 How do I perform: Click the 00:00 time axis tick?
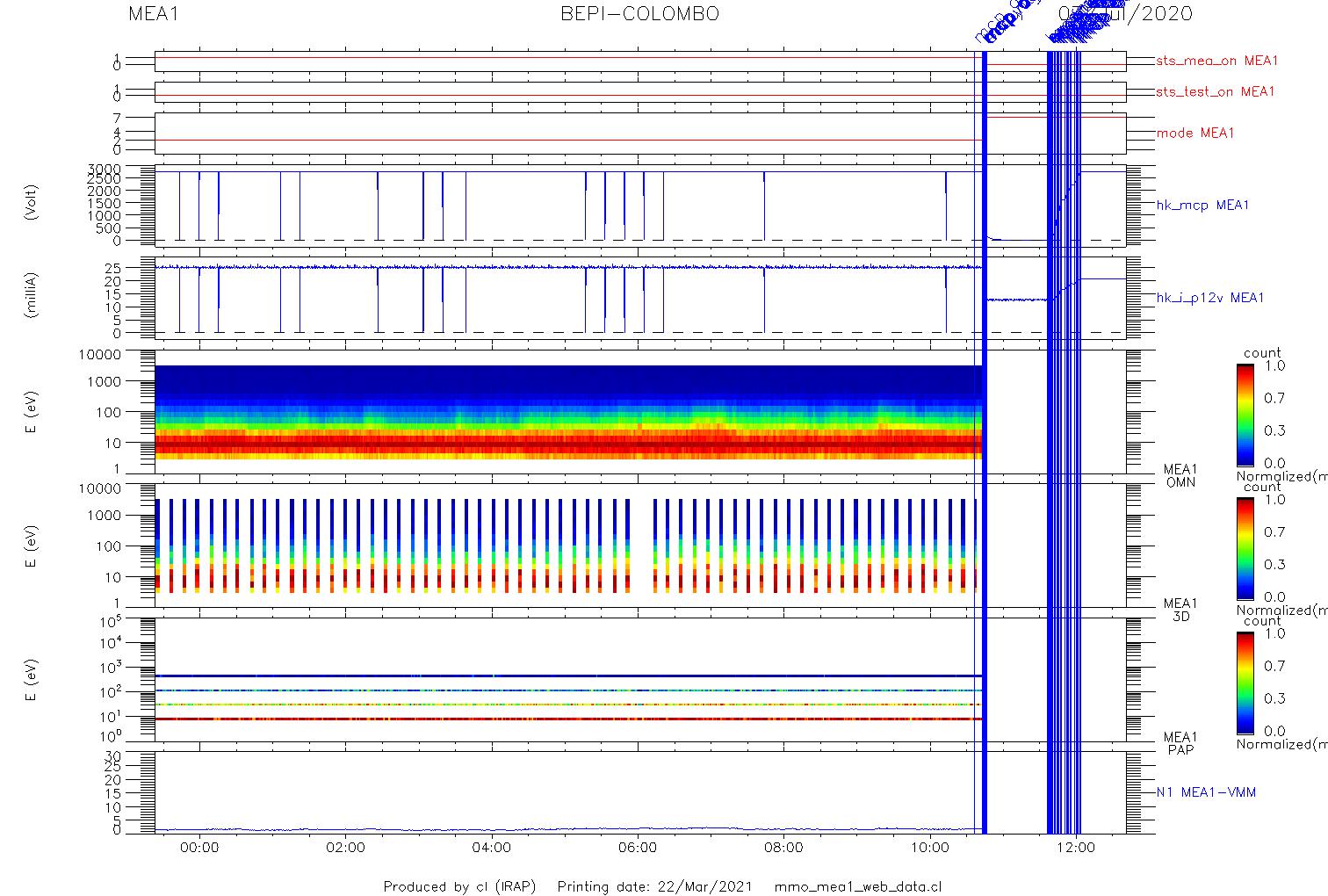coord(199,848)
